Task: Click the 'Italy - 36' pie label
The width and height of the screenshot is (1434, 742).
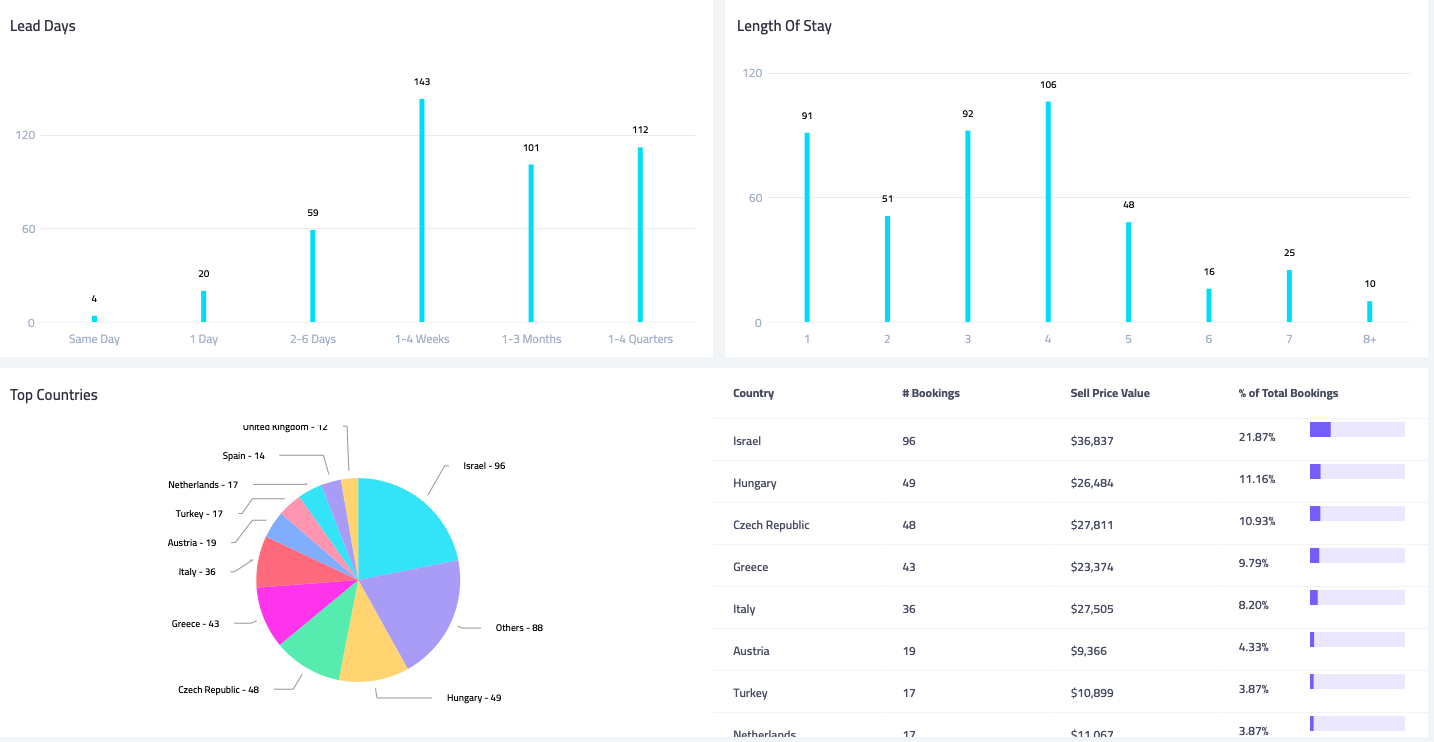Action: pos(197,572)
